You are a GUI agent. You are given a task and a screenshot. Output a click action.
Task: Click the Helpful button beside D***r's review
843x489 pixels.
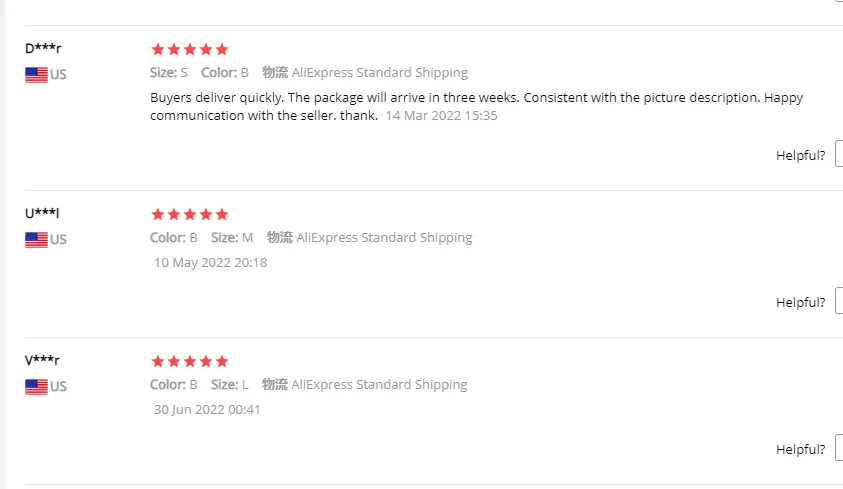pyautogui.click(x=839, y=154)
